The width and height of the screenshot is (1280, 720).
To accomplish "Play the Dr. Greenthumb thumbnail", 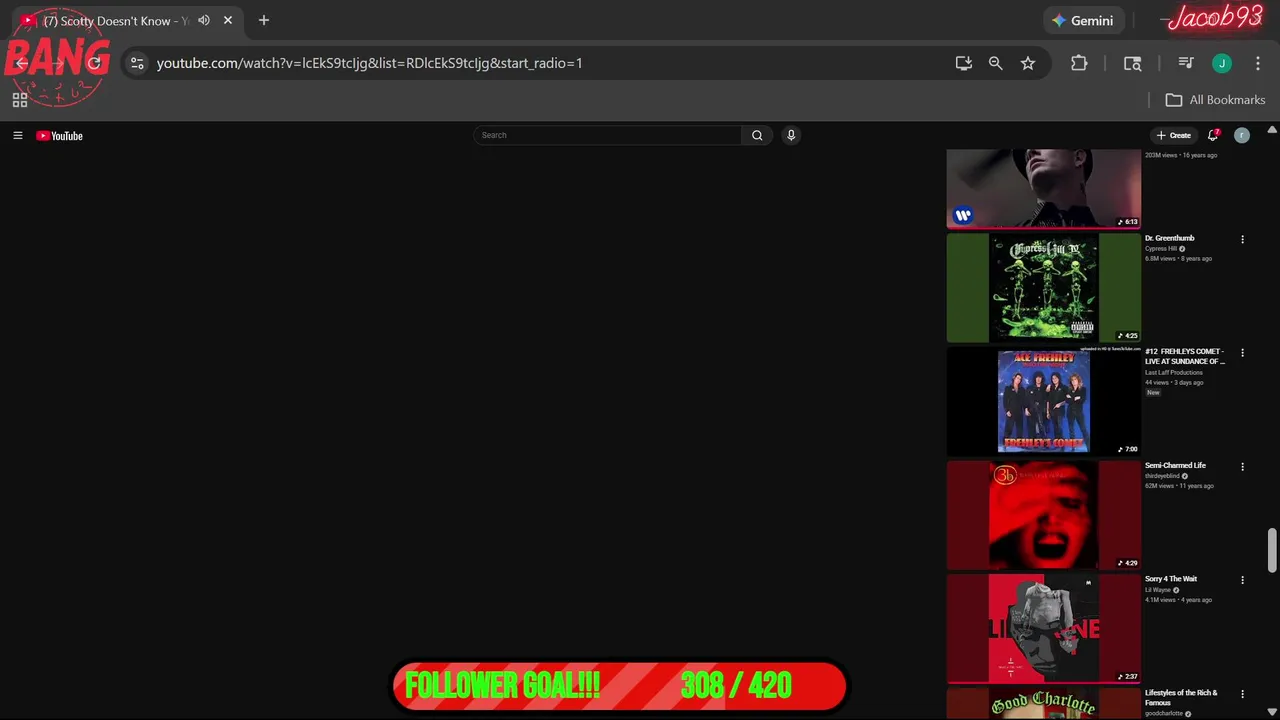I will click(1043, 288).
